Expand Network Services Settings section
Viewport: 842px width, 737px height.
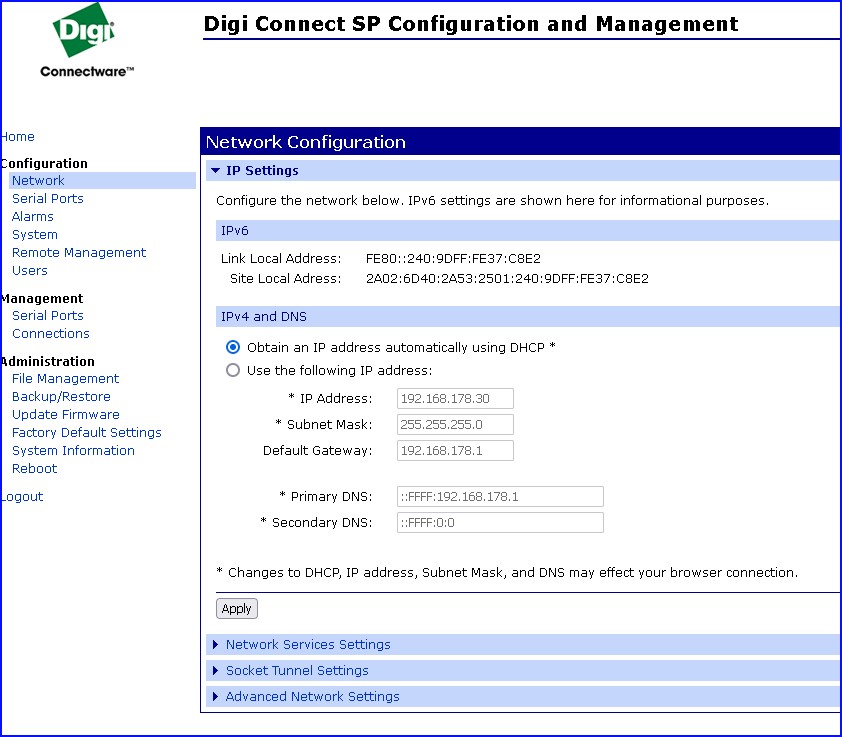pos(308,644)
